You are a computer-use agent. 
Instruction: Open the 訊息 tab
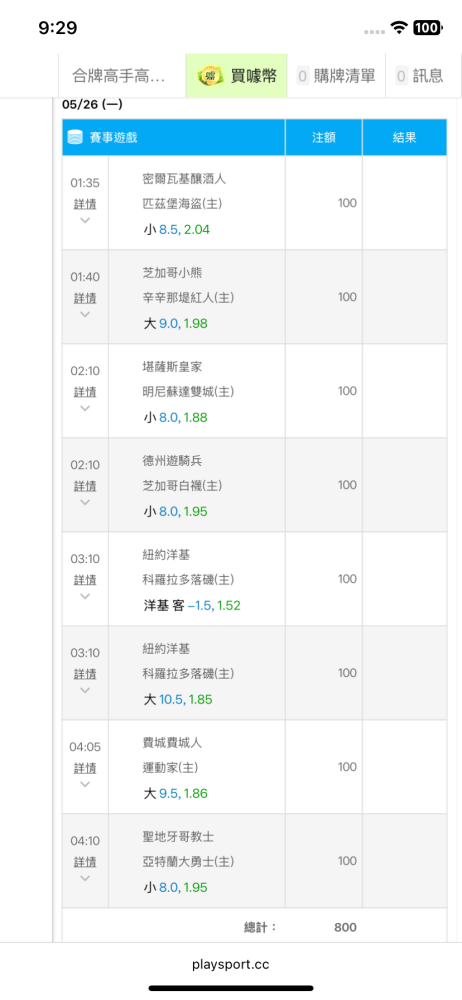(x=419, y=76)
